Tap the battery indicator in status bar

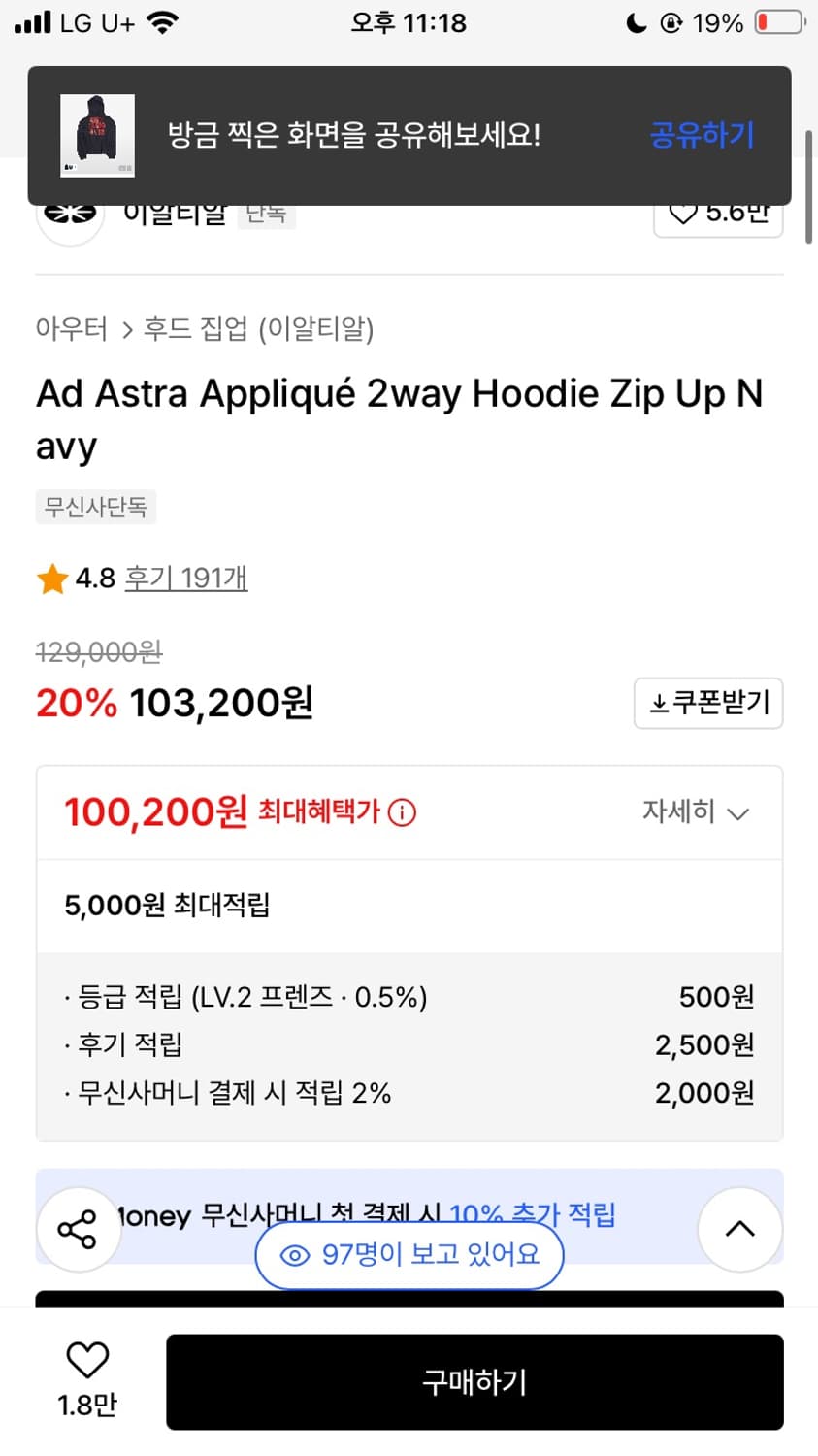pyautogui.click(x=779, y=22)
